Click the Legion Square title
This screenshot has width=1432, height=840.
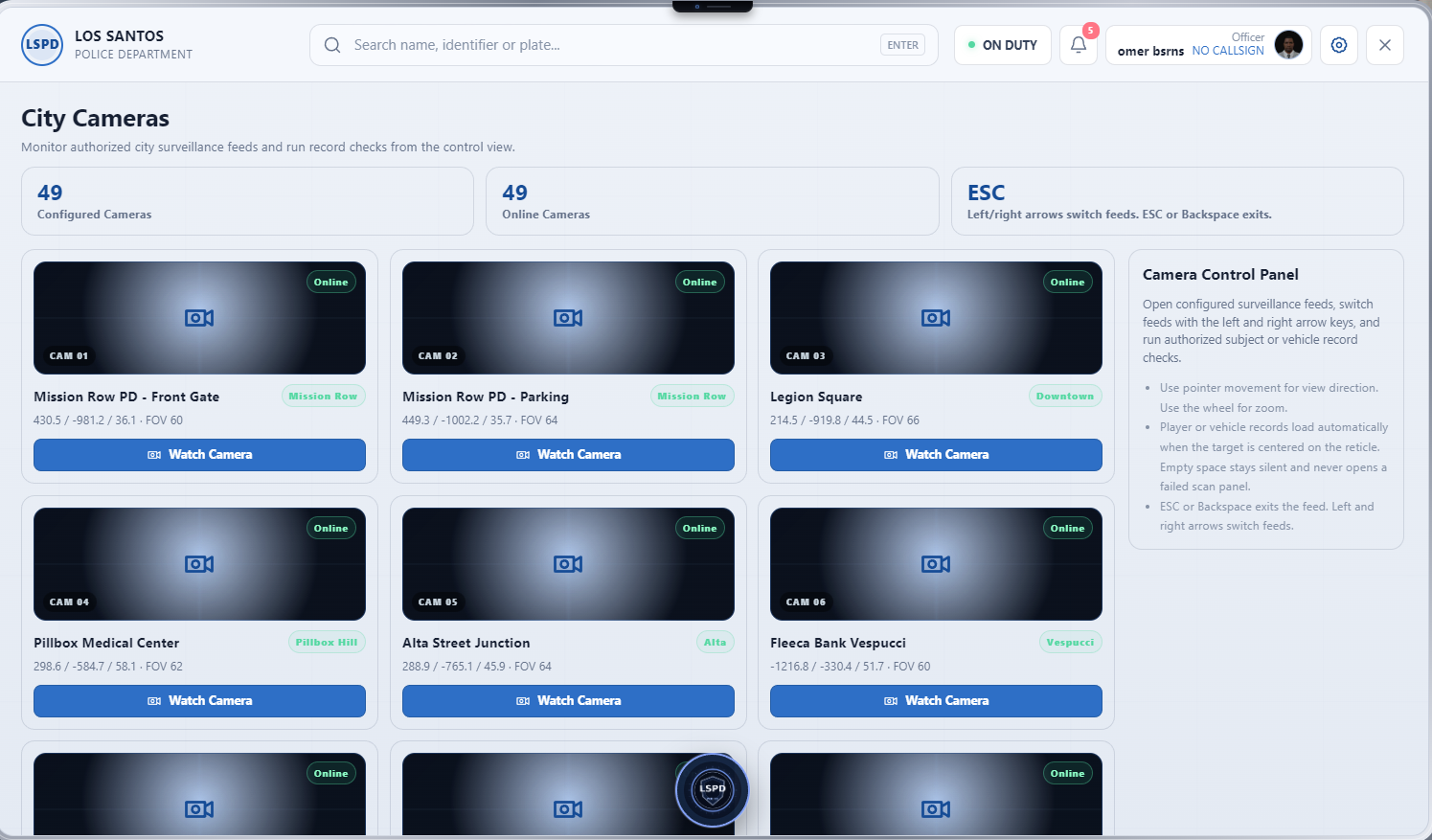(x=816, y=397)
